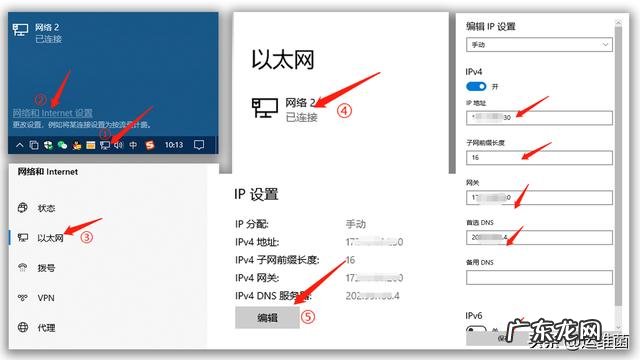This screenshot has width=640, height=360.
Task: Click the 首选 DNS input field
Action: pyautogui.click(x=539, y=238)
